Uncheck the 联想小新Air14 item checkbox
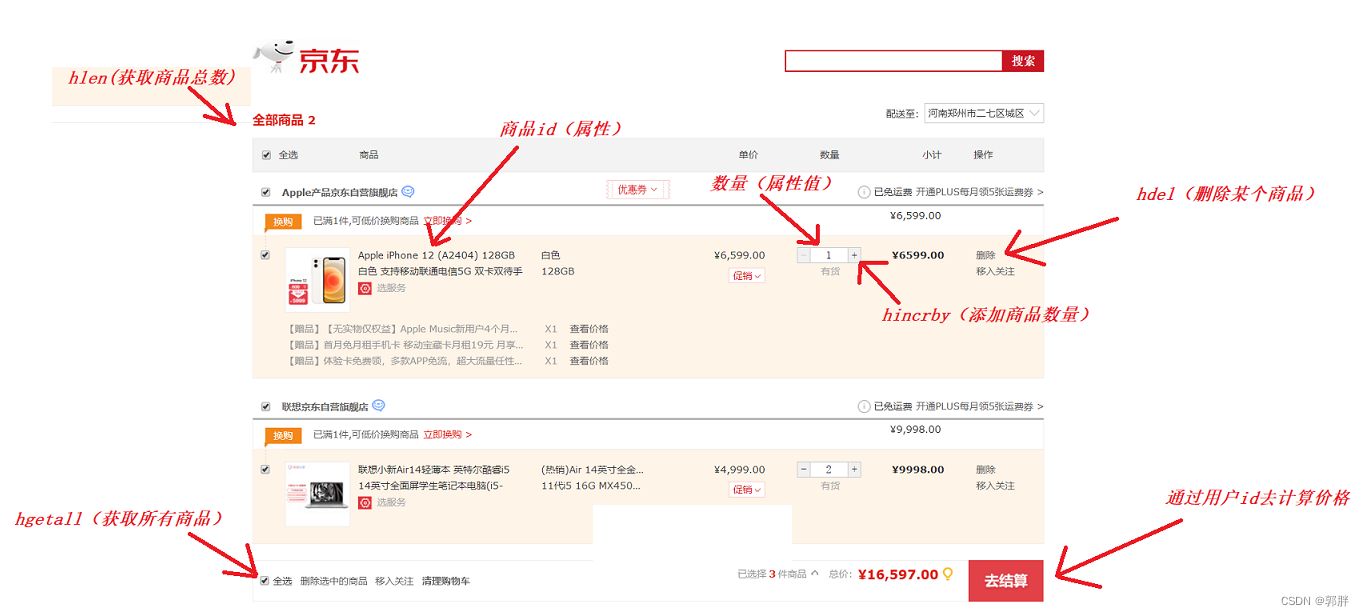The width and height of the screenshot is (1364, 616). click(x=265, y=469)
